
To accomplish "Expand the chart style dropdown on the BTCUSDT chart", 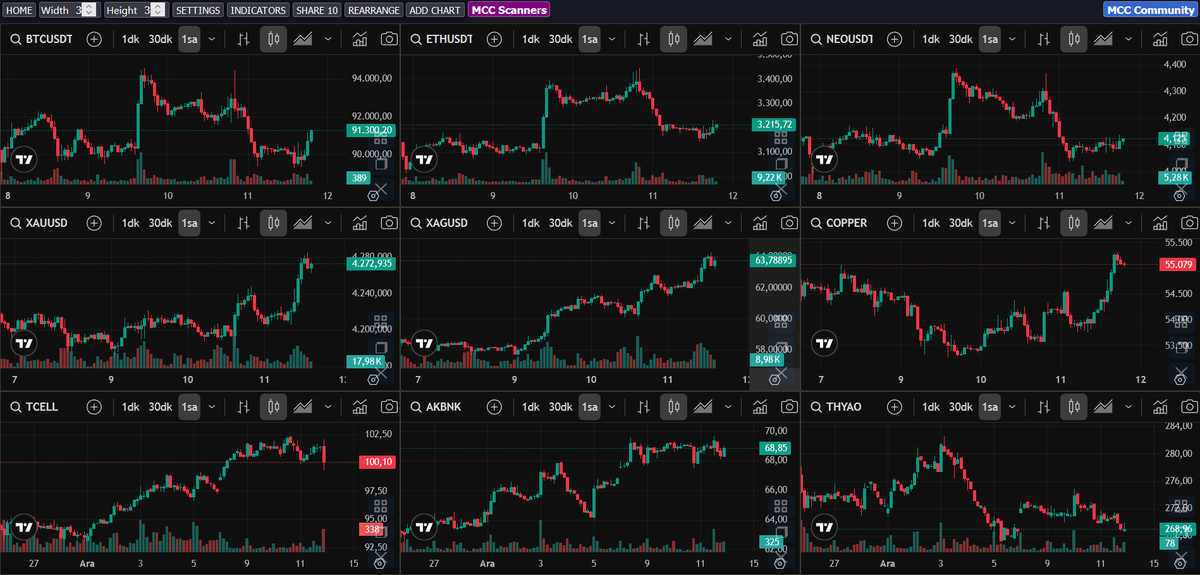I will [x=329, y=39].
